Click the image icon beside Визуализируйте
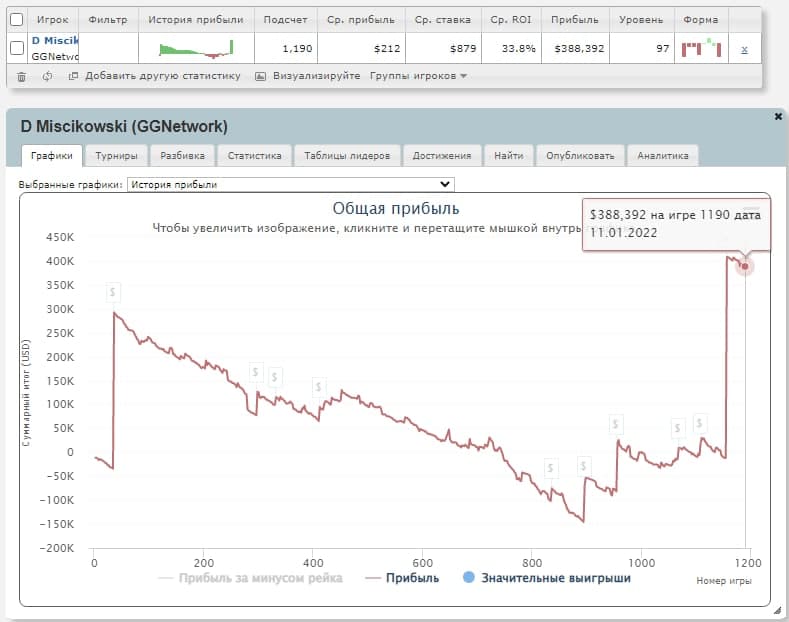This screenshot has width=789, height=622. click(x=261, y=76)
